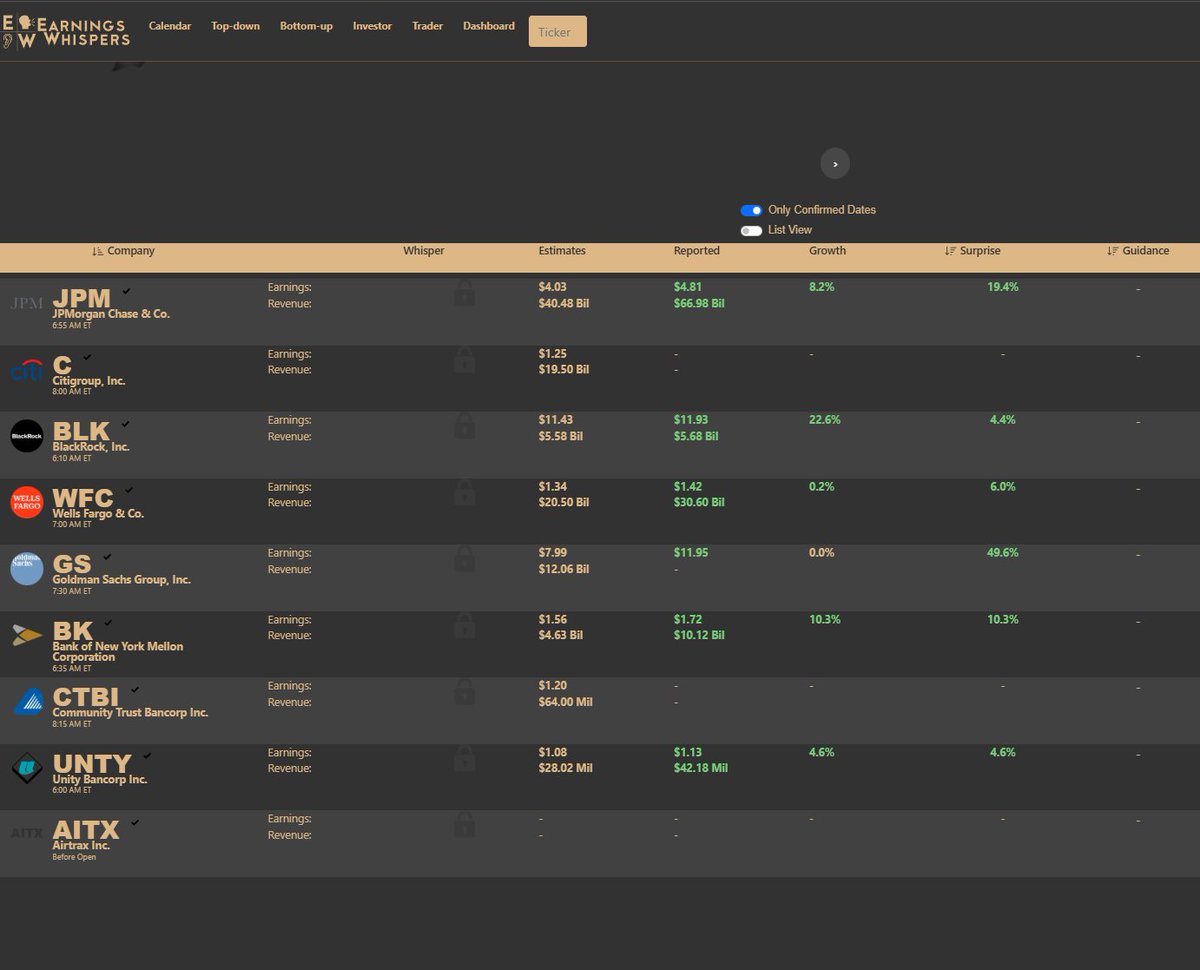Click the Estimates column header
The image size is (1200, 970).
click(x=562, y=251)
